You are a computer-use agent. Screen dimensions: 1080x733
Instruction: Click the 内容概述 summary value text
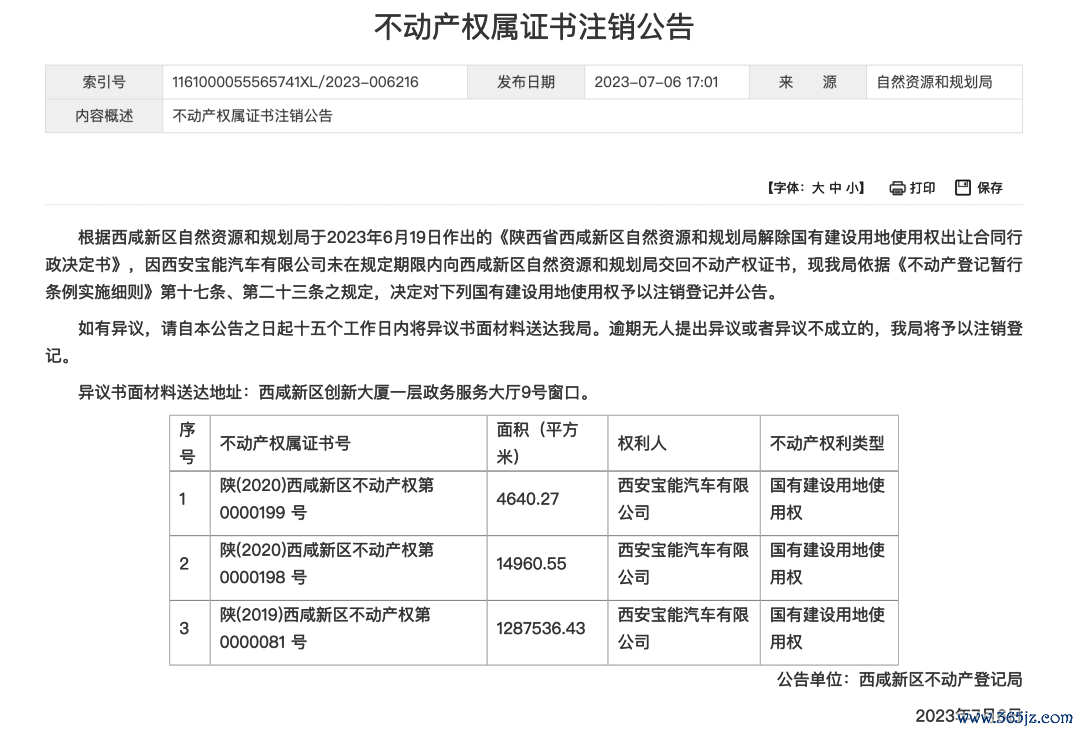tap(253, 116)
